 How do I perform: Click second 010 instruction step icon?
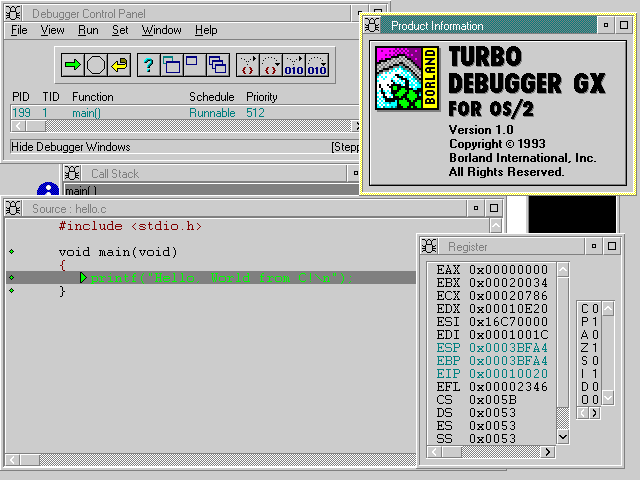317,65
